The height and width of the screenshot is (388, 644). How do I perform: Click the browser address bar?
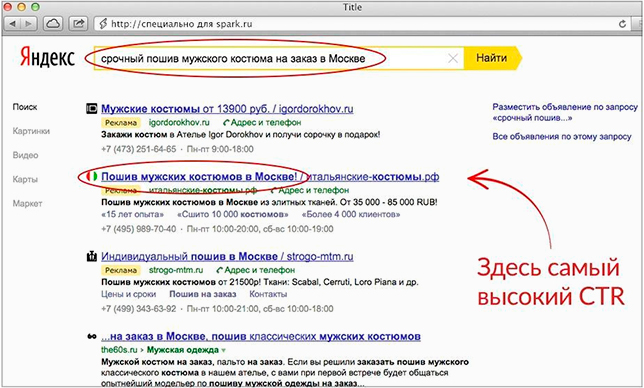(x=356, y=24)
